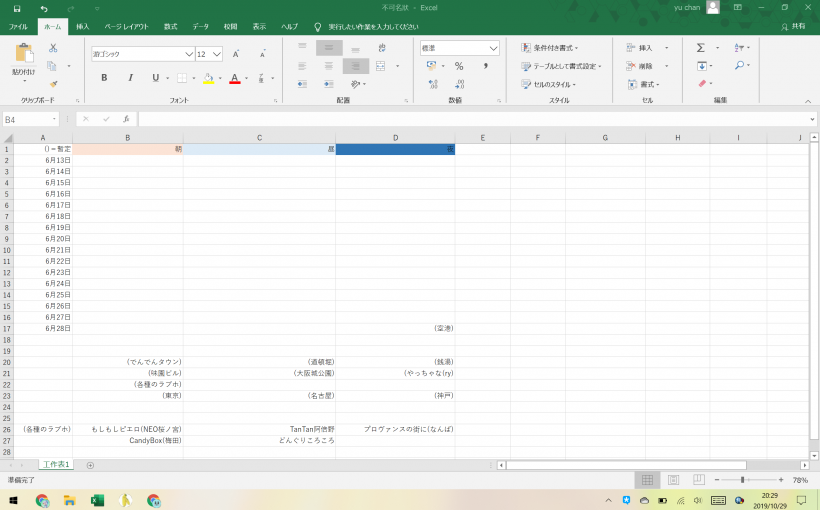Toggle Middle Align vertical alignment
The width and height of the screenshot is (820, 510).
(329, 48)
